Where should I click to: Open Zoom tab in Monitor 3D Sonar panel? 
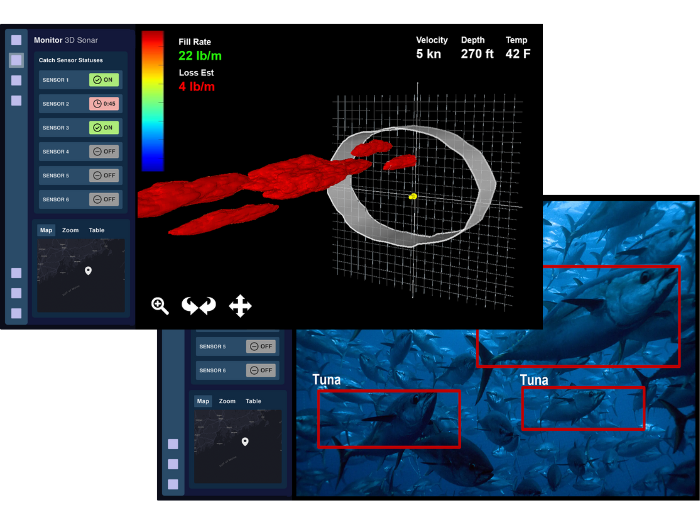click(x=70, y=230)
